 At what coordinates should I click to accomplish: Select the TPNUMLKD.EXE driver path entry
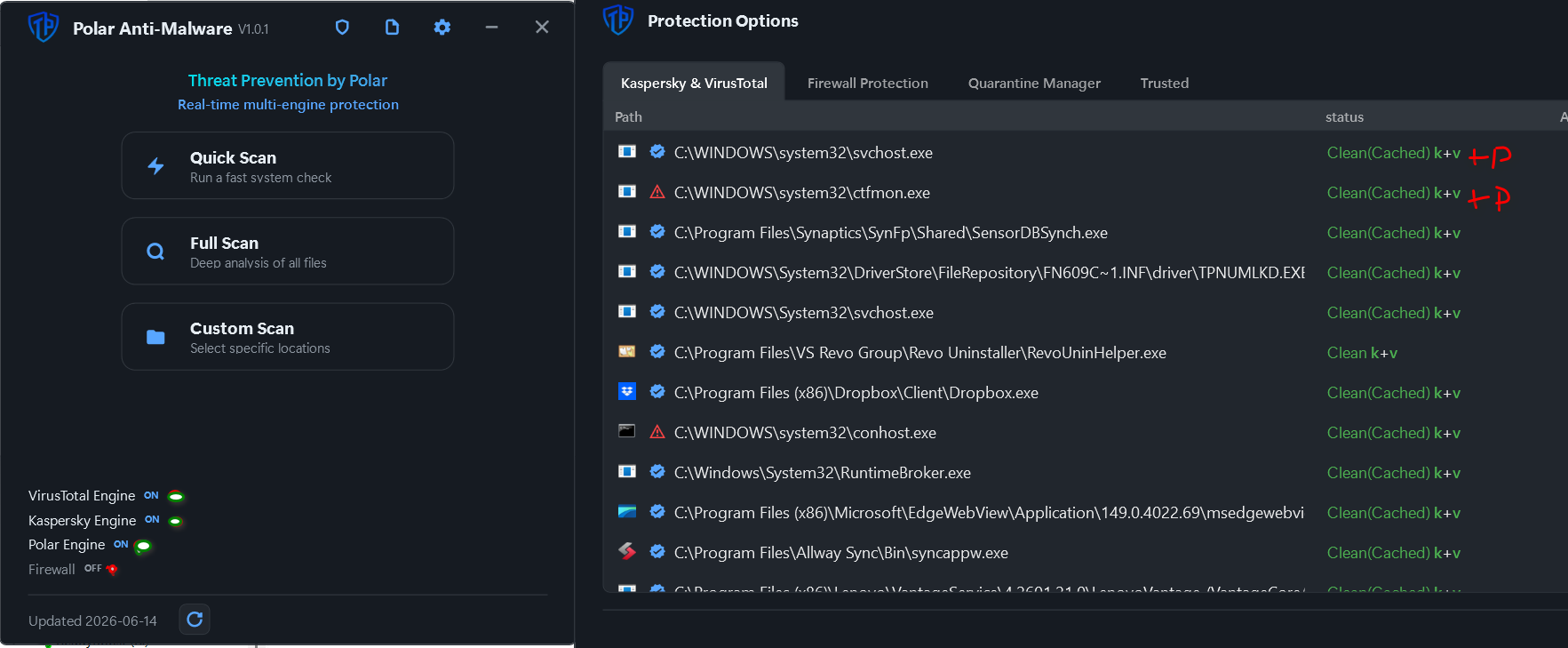coord(989,273)
